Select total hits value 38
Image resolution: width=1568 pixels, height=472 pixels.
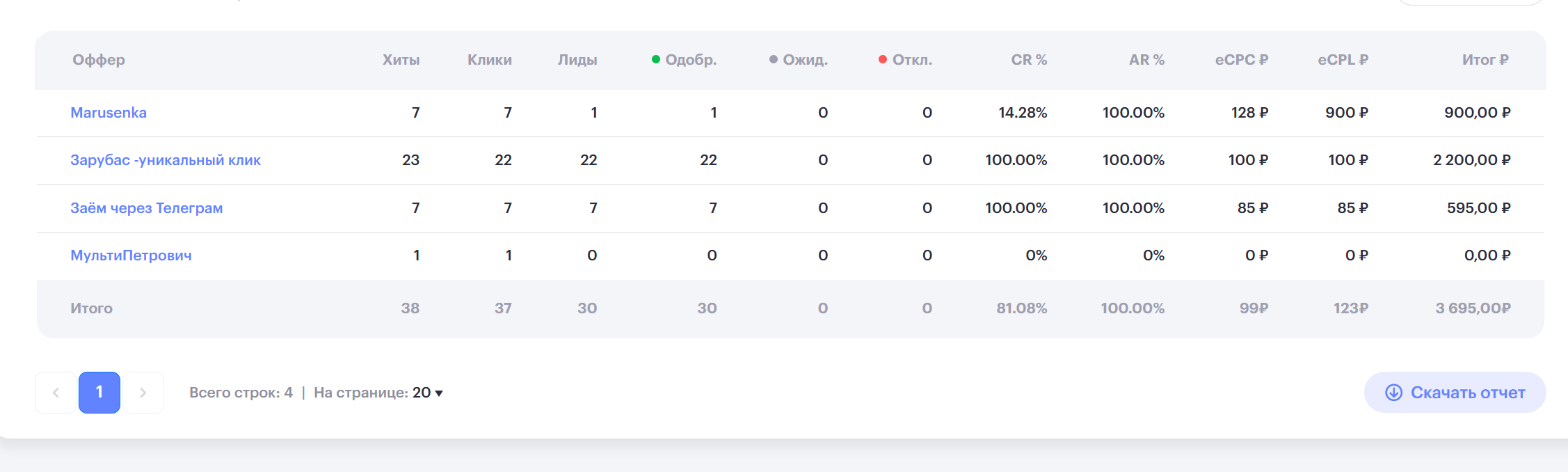(410, 308)
